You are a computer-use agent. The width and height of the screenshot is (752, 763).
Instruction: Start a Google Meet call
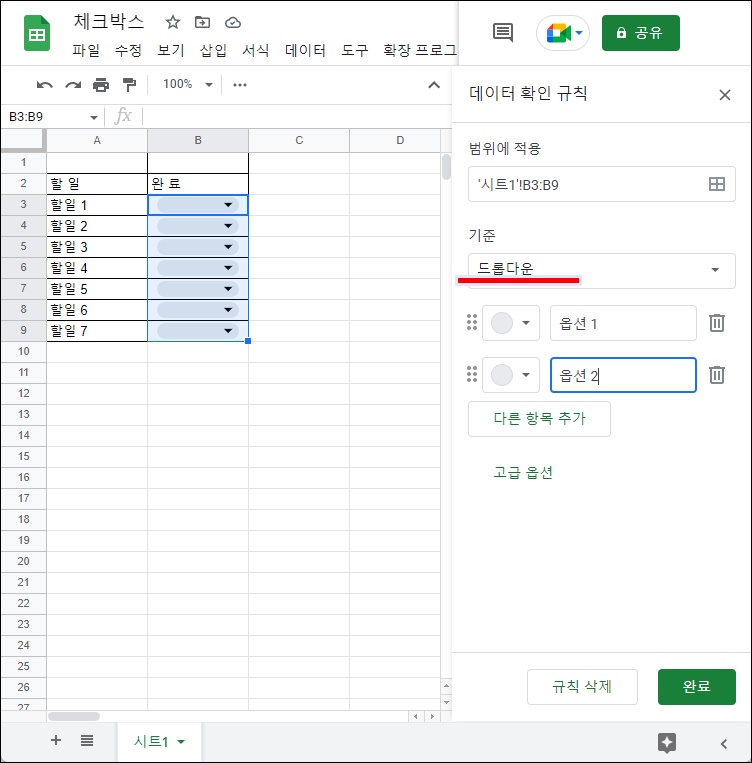[x=557, y=33]
